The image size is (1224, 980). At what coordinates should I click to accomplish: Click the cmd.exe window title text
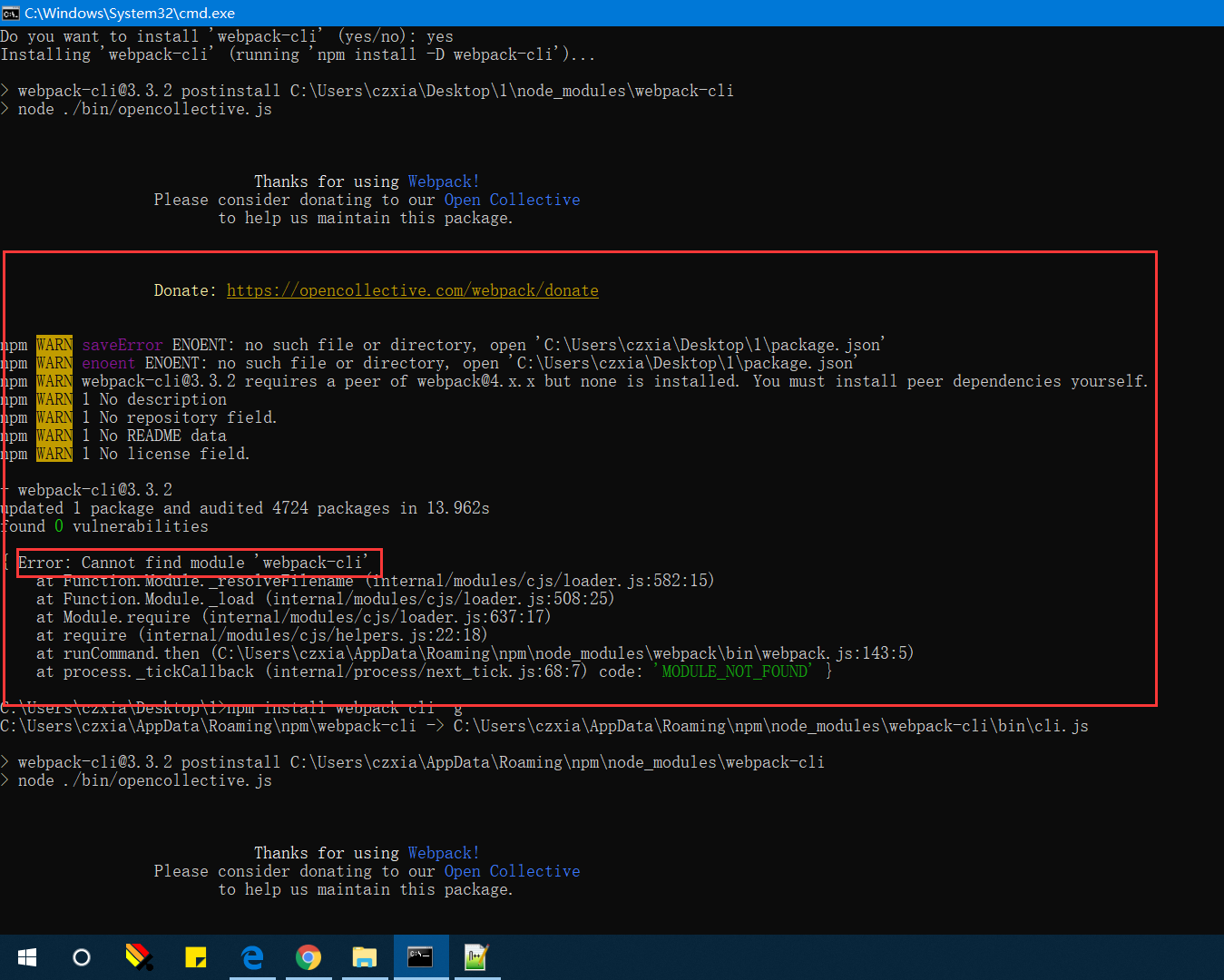click(130, 13)
